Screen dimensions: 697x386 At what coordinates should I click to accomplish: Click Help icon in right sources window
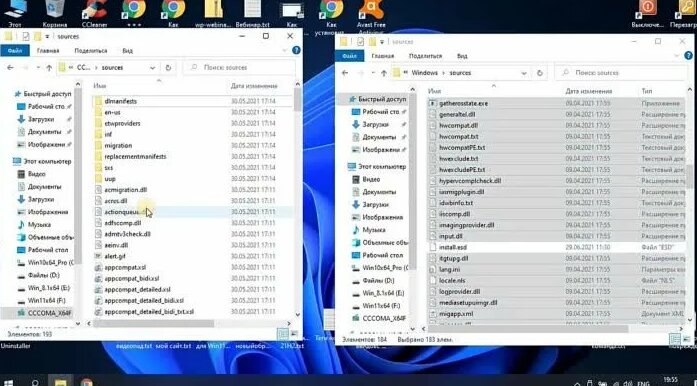pos(689,56)
